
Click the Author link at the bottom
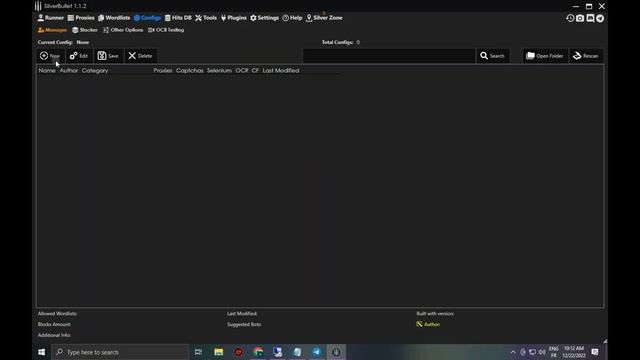(432, 324)
